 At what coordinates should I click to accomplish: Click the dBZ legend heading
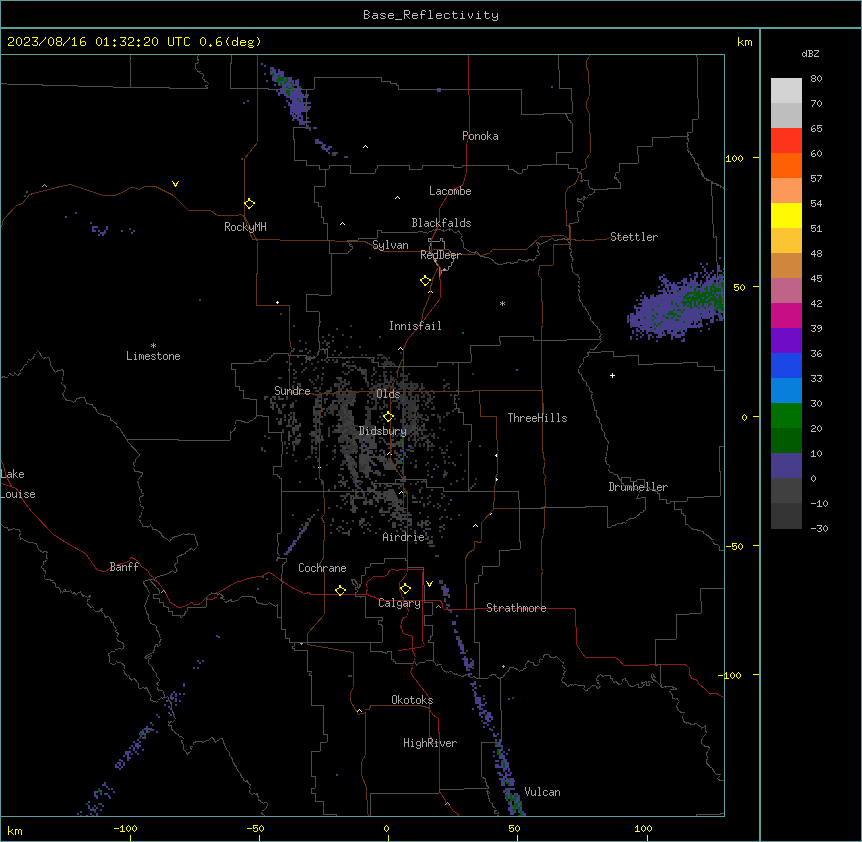810,53
